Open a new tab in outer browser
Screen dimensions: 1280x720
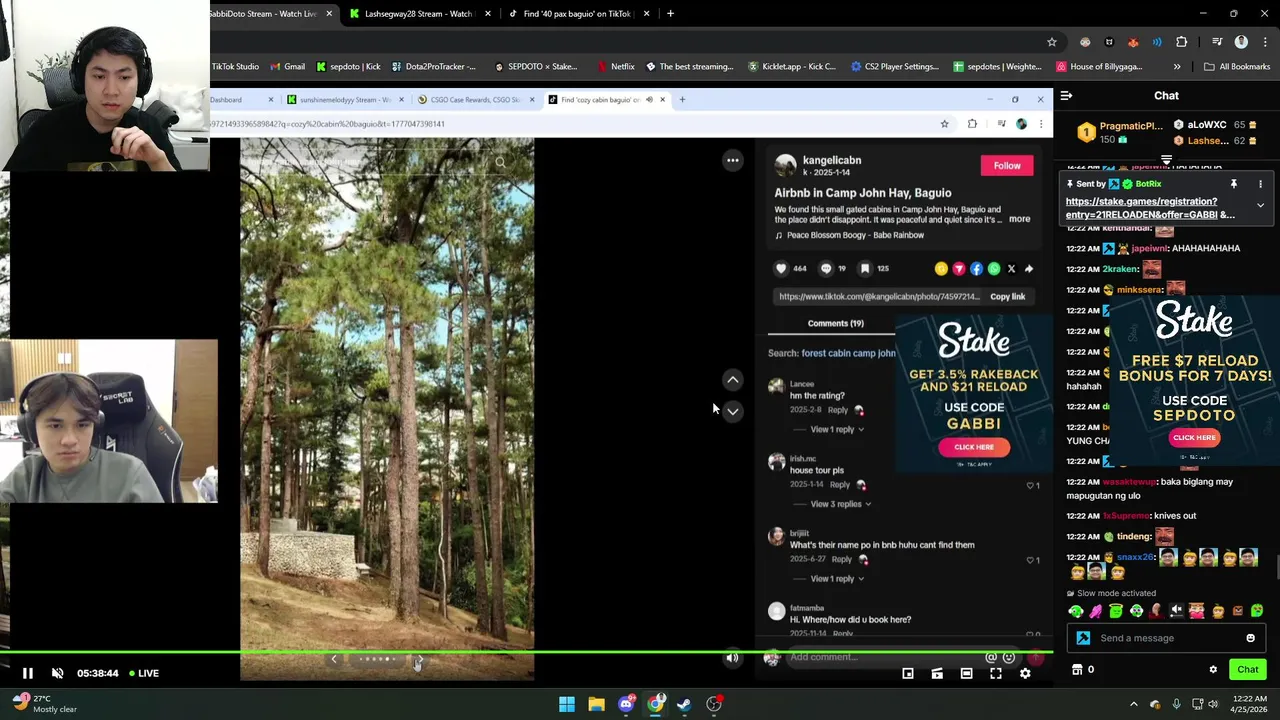[x=670, y=14]
